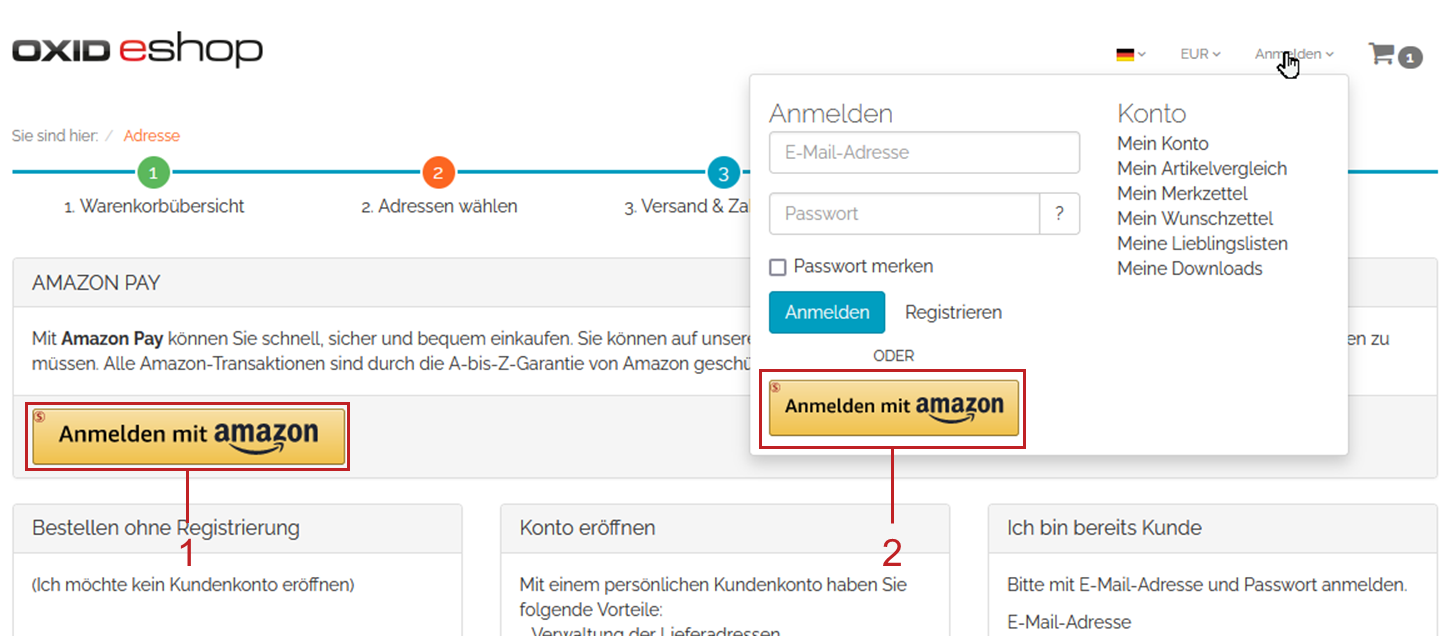Screen dimensions: 1443x636
Task: Click Anmelden mit Amazon in Amazon Pay panel
Action: tap(188, 436)
